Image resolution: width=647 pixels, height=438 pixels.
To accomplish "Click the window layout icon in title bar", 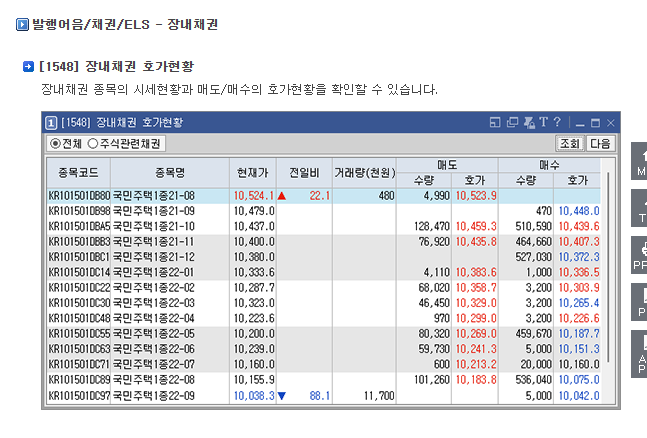I will (495, 123).
